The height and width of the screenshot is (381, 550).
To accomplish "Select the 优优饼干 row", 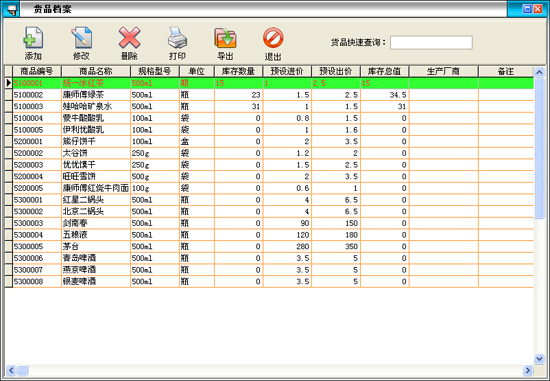I will (x=269, y=165).
